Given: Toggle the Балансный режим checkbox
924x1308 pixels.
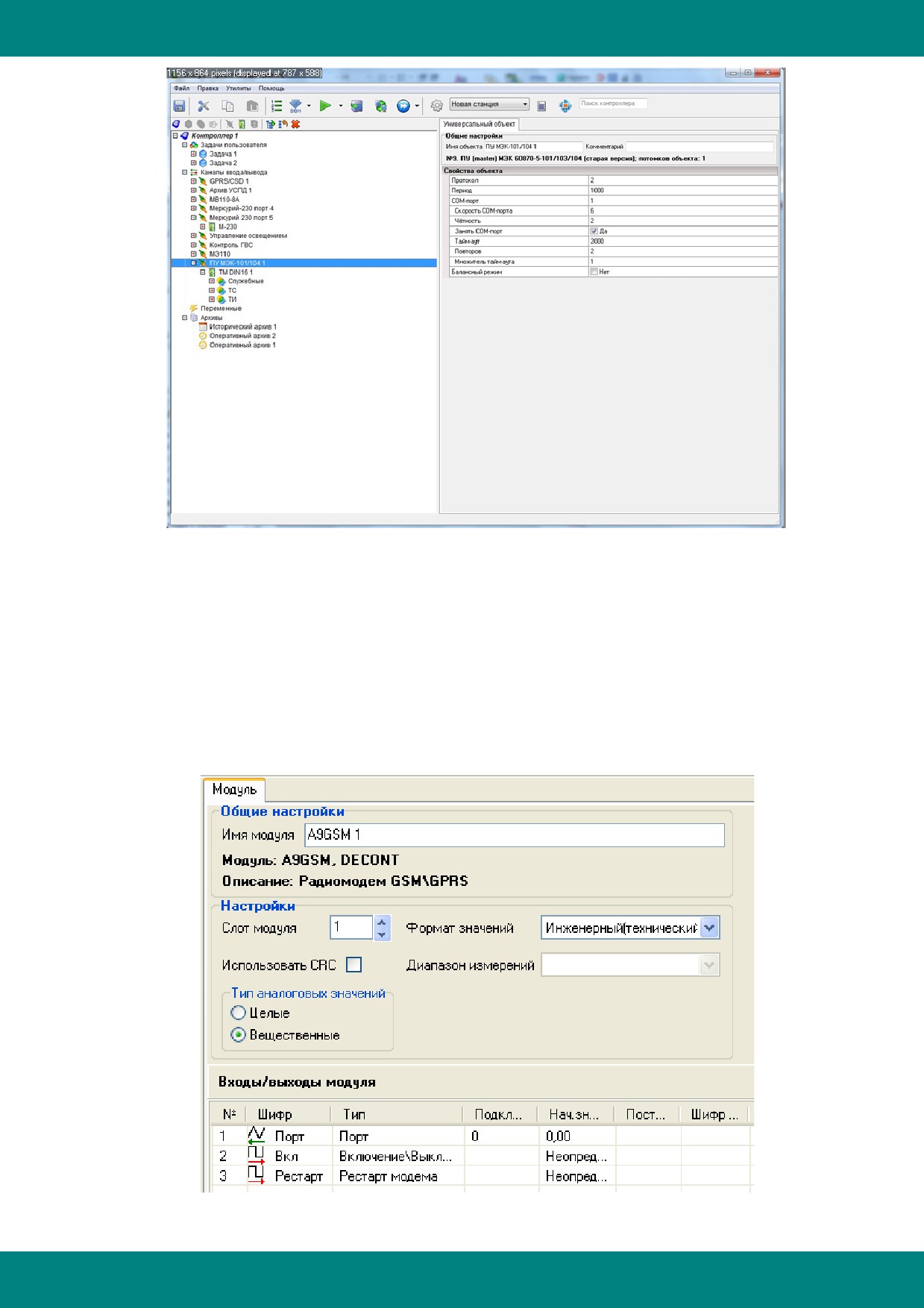Looking at the screenshot, I should 594,272.
